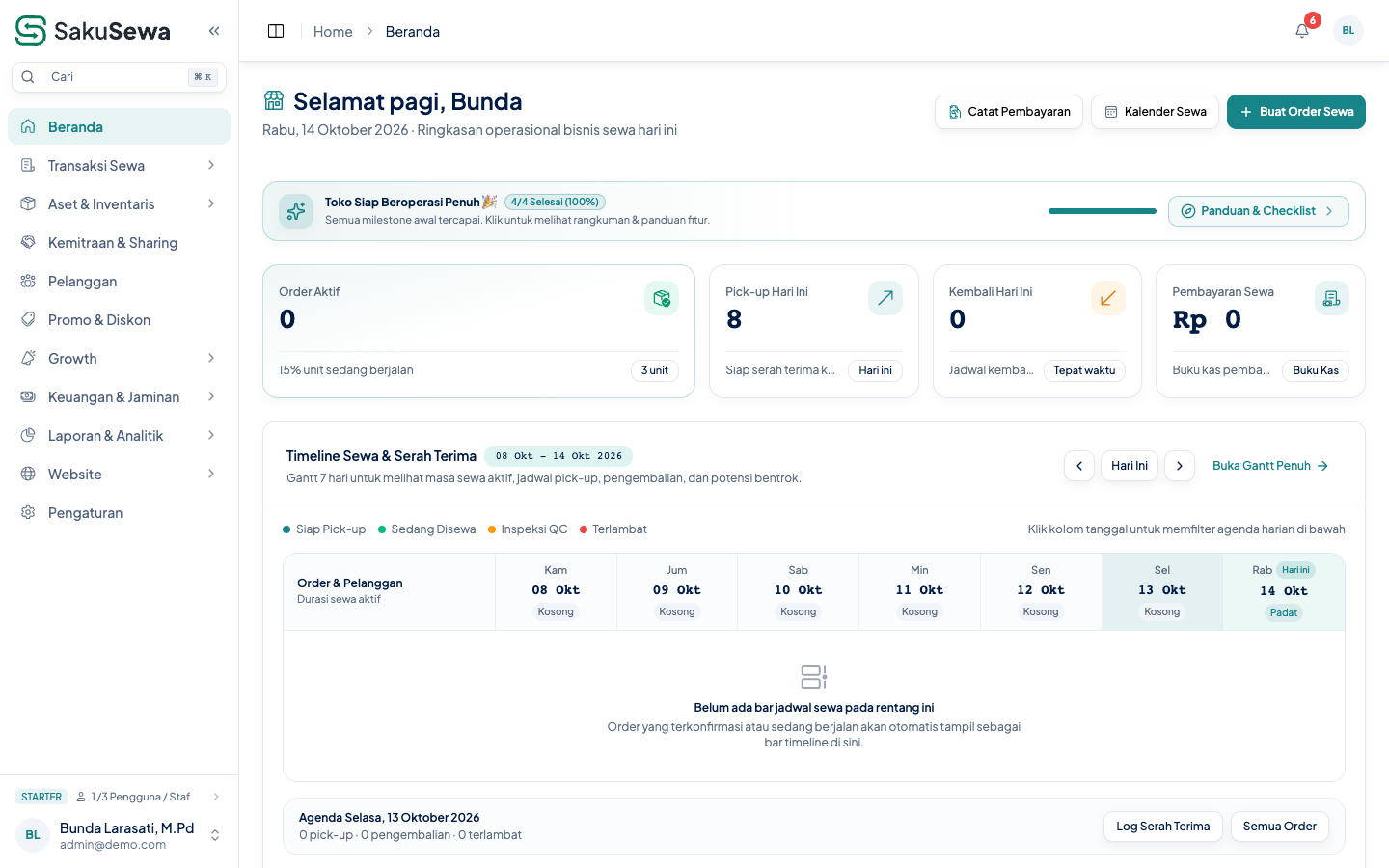Click the sparkle icon in milestone banner
1389x868 pixels.
tap(296, 211)
